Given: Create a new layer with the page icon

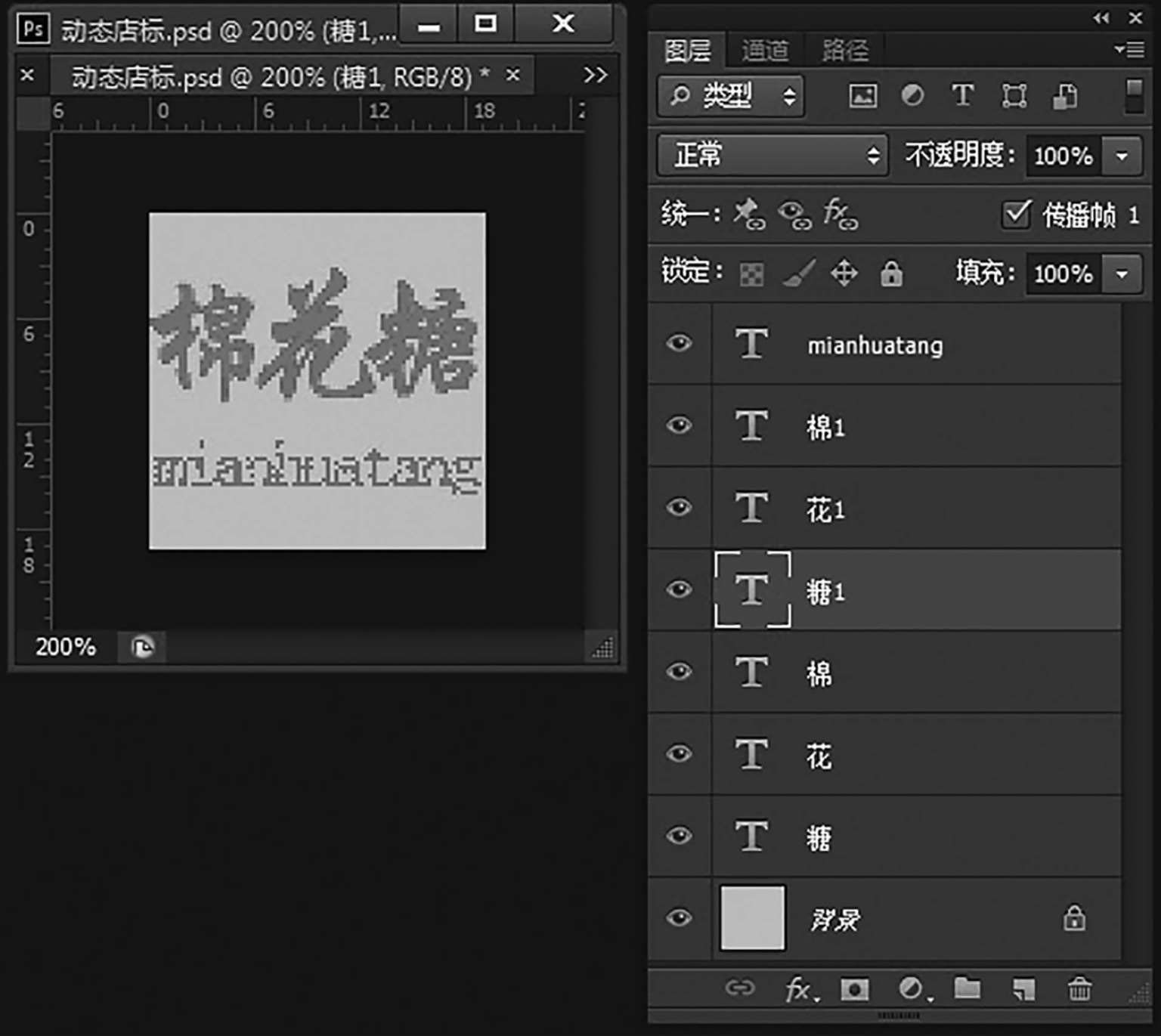Looking at the screenshot, I should tap(1023, 988).
